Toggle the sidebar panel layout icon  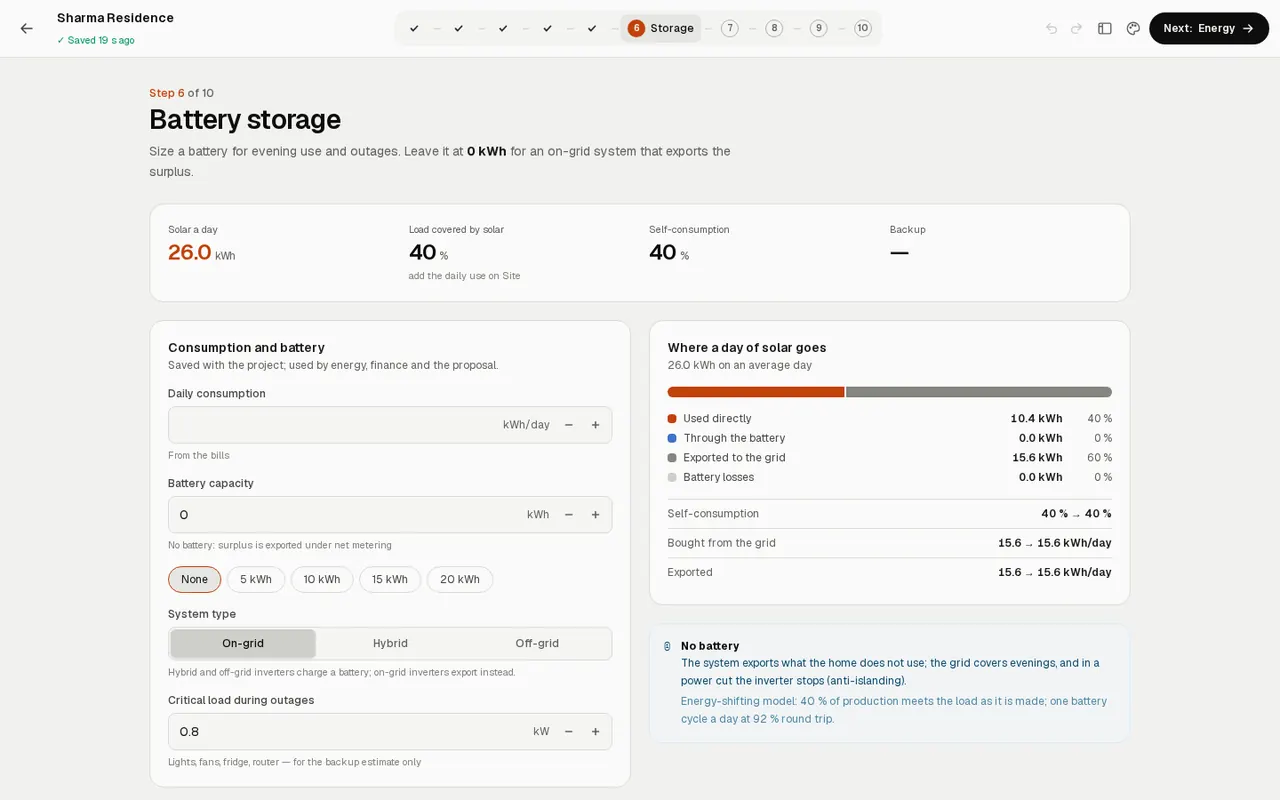tap(1105, 28)
